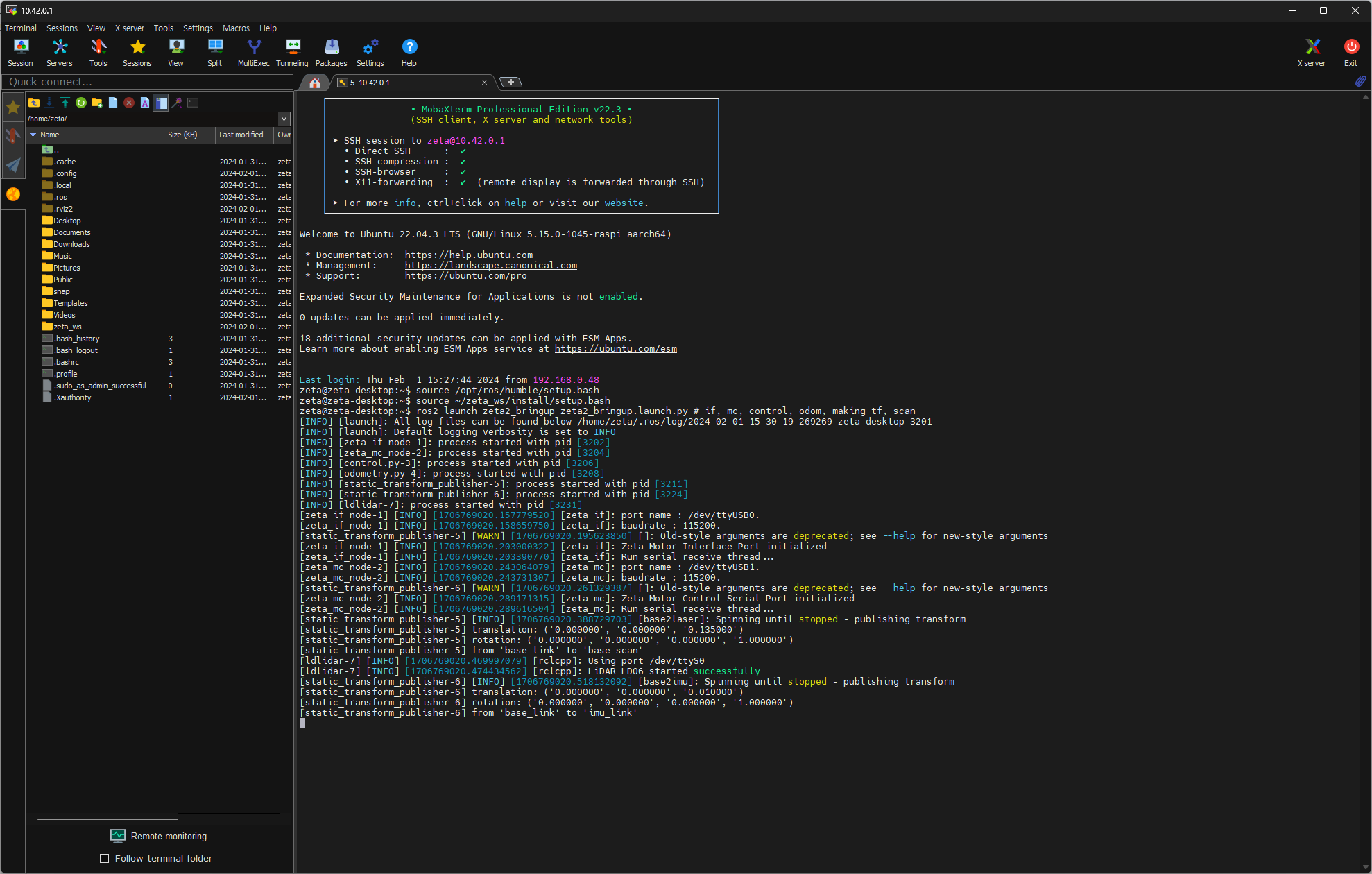The width and height of the screenshot is (1372, 874).
Task: Switch to the home tab
Action: (314, 83)
